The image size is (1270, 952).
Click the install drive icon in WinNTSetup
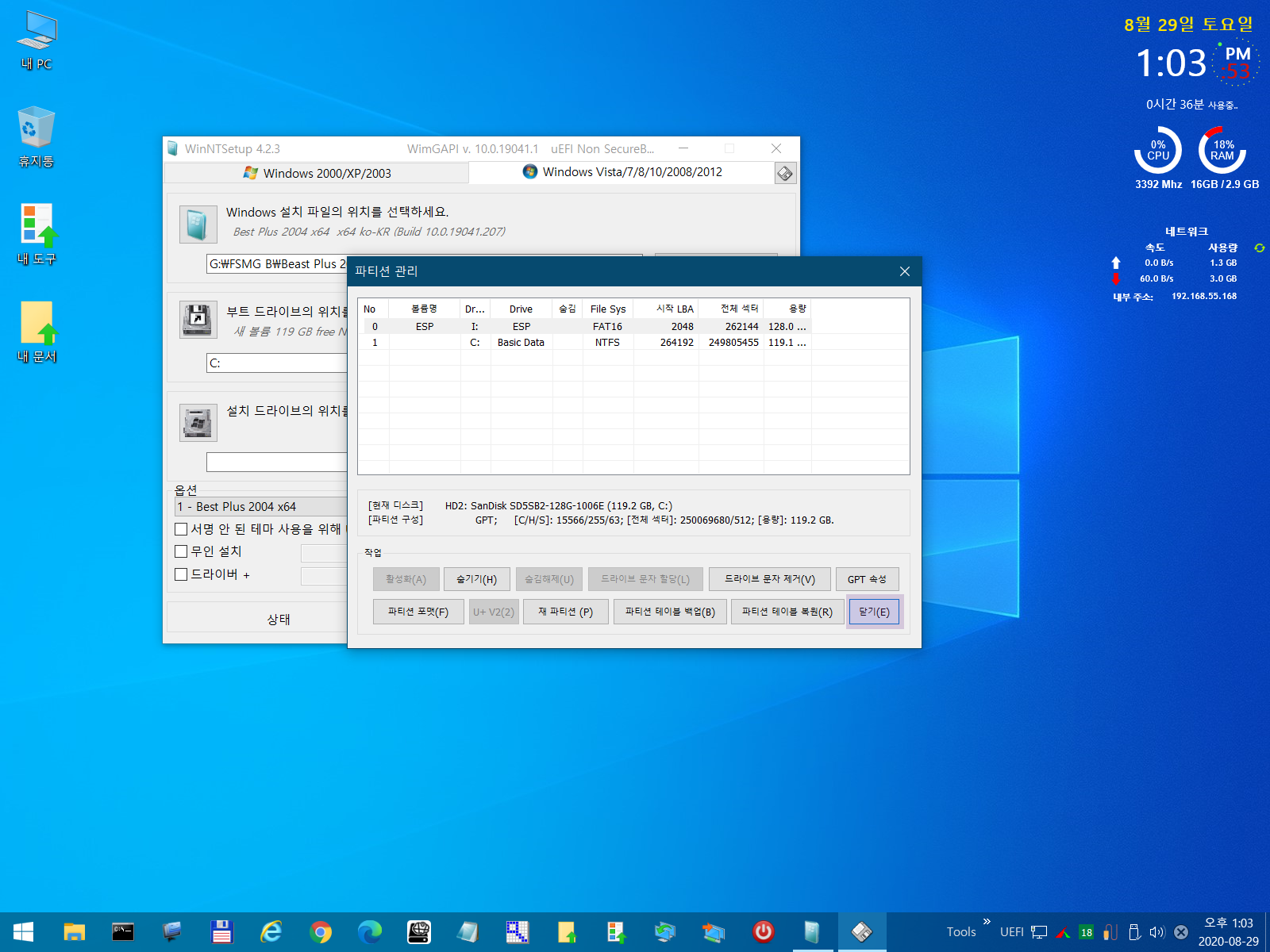[198, 423]
